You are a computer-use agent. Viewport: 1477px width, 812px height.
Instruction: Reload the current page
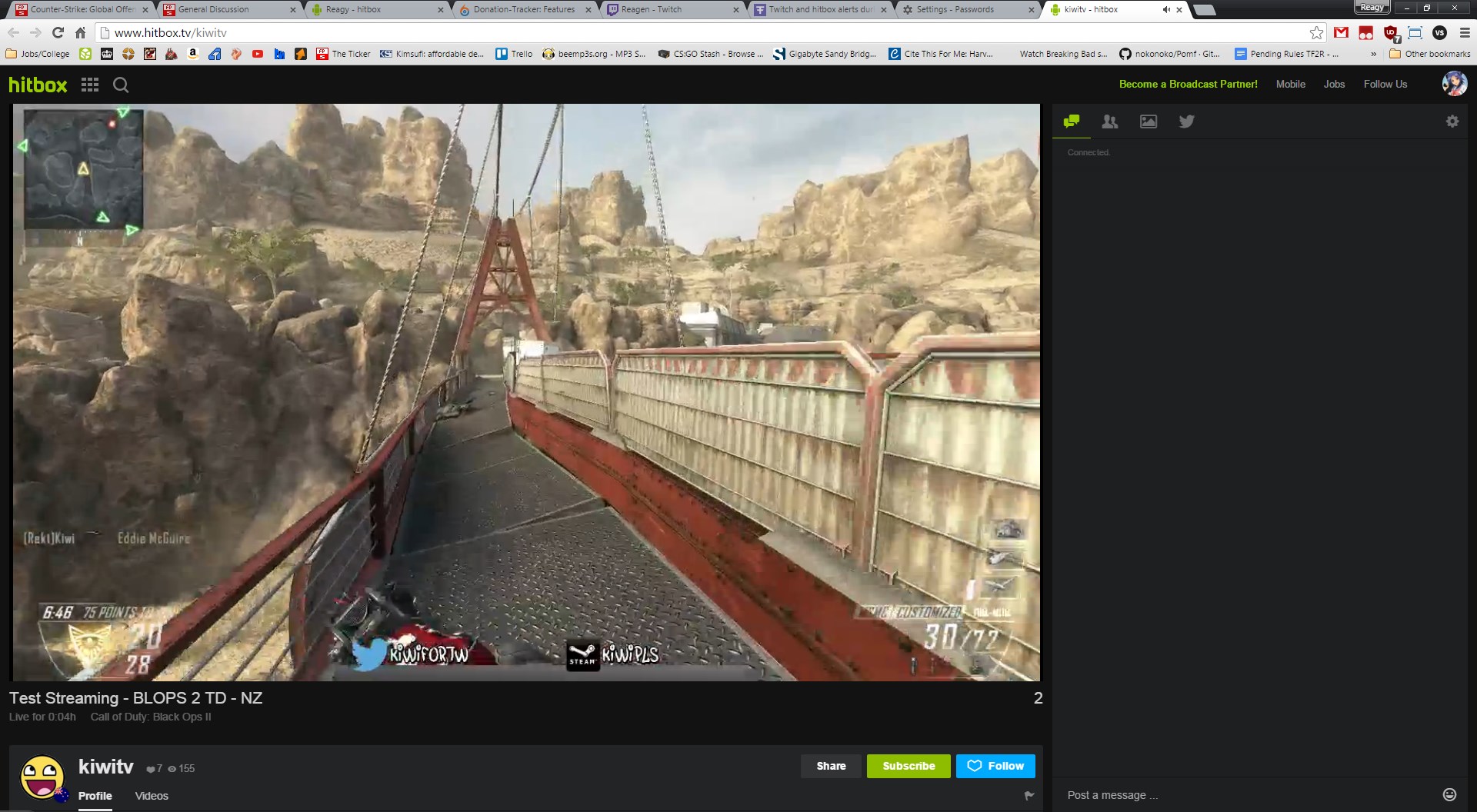pos(58,32)
